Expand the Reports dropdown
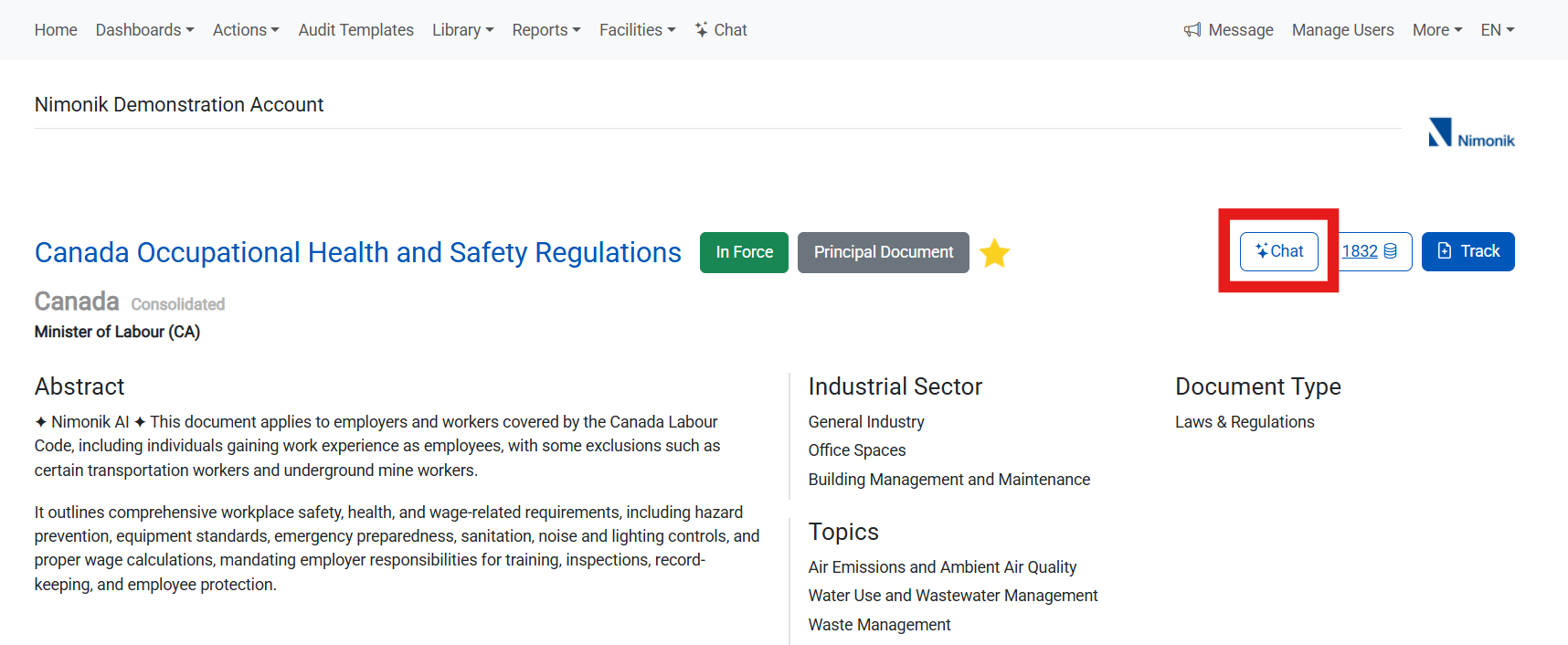The image size is (1568, 645). coord(546,30)
